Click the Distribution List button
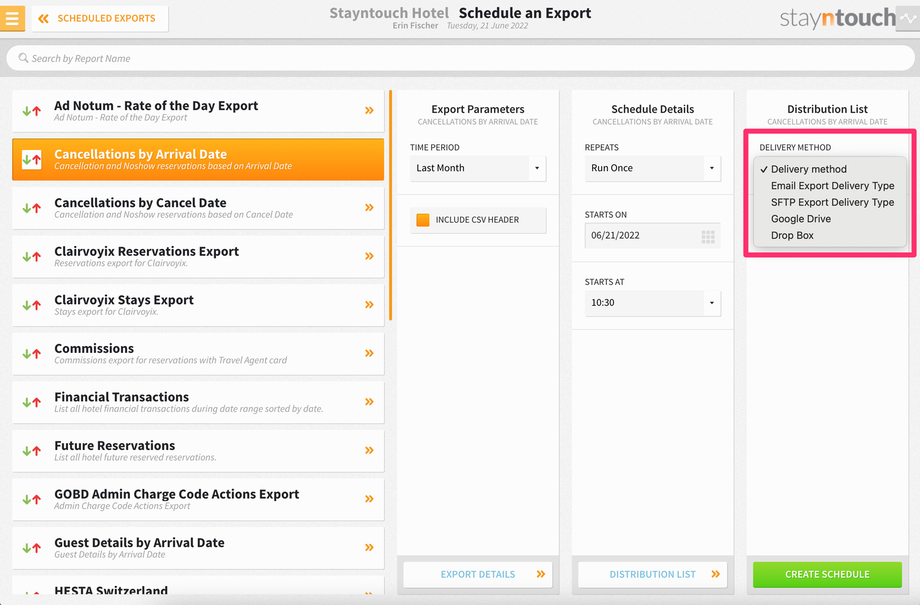This screenshot has width=920, height=605. [x=652, y=574]
